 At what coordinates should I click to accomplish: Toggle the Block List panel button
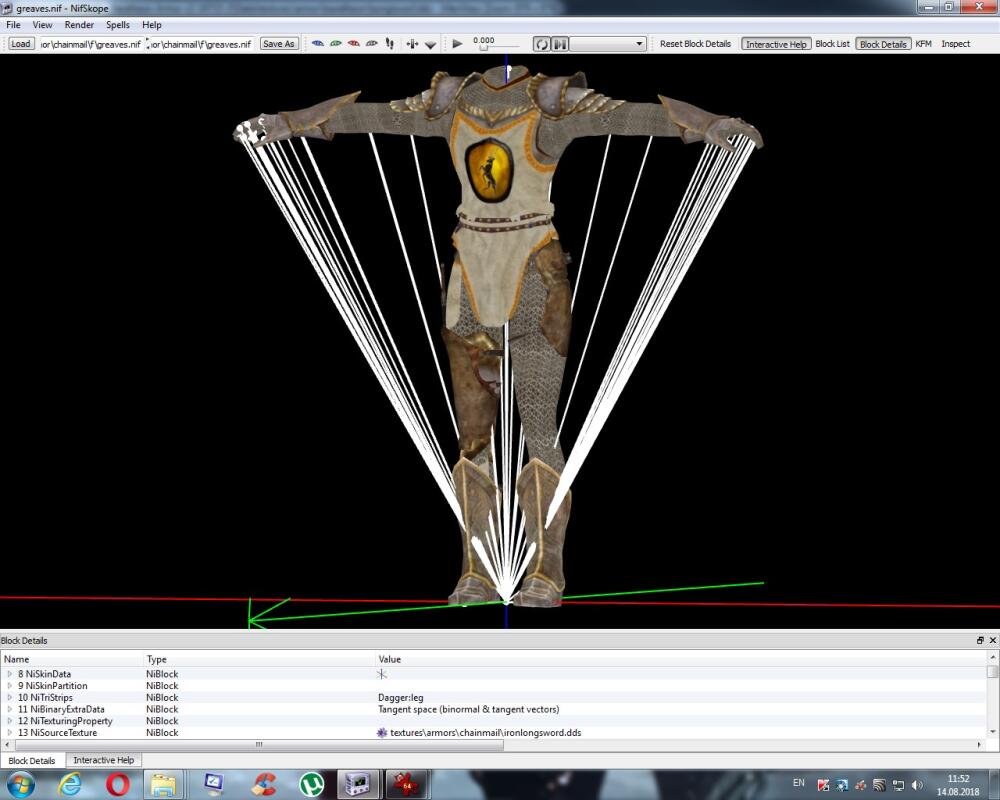(x=832, y=44)
